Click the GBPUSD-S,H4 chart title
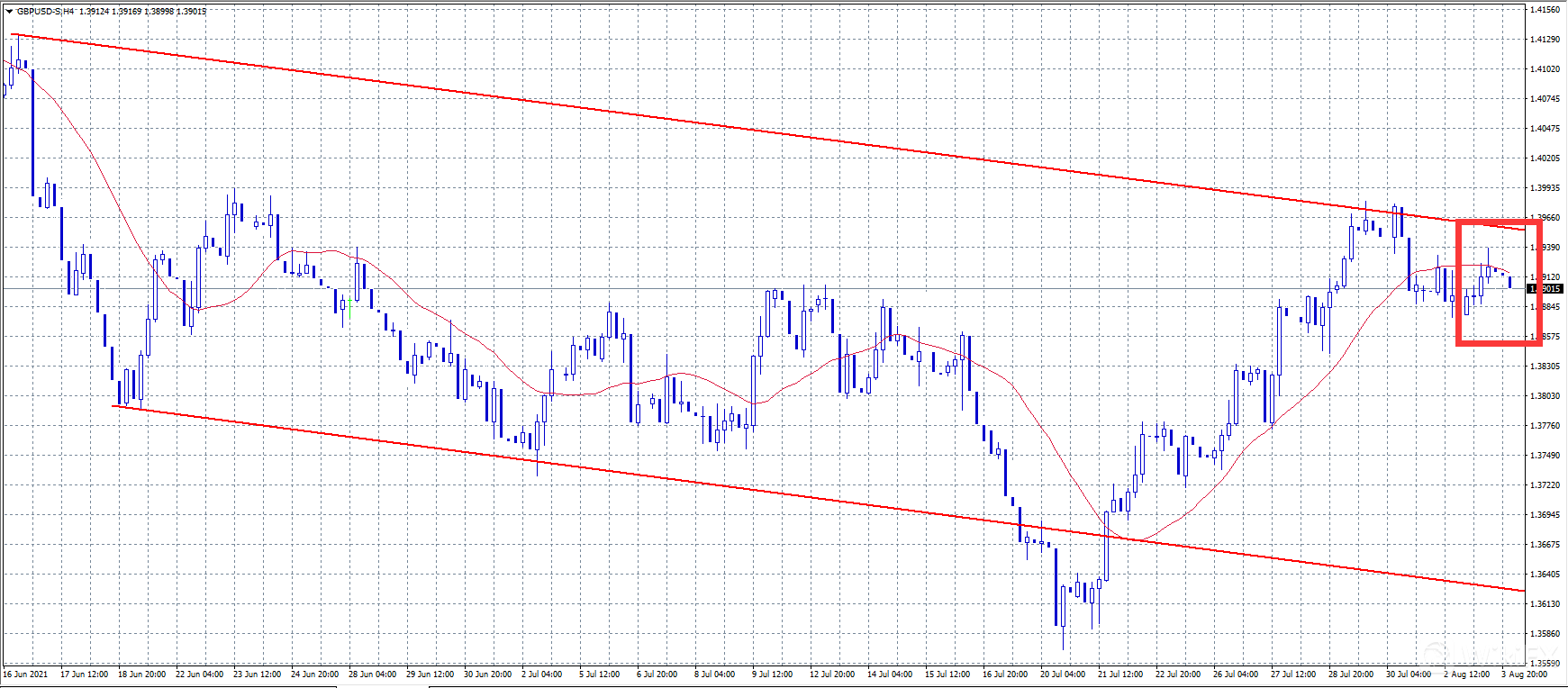The width and height of the screenshot is (1568, 688). point(45,11)
